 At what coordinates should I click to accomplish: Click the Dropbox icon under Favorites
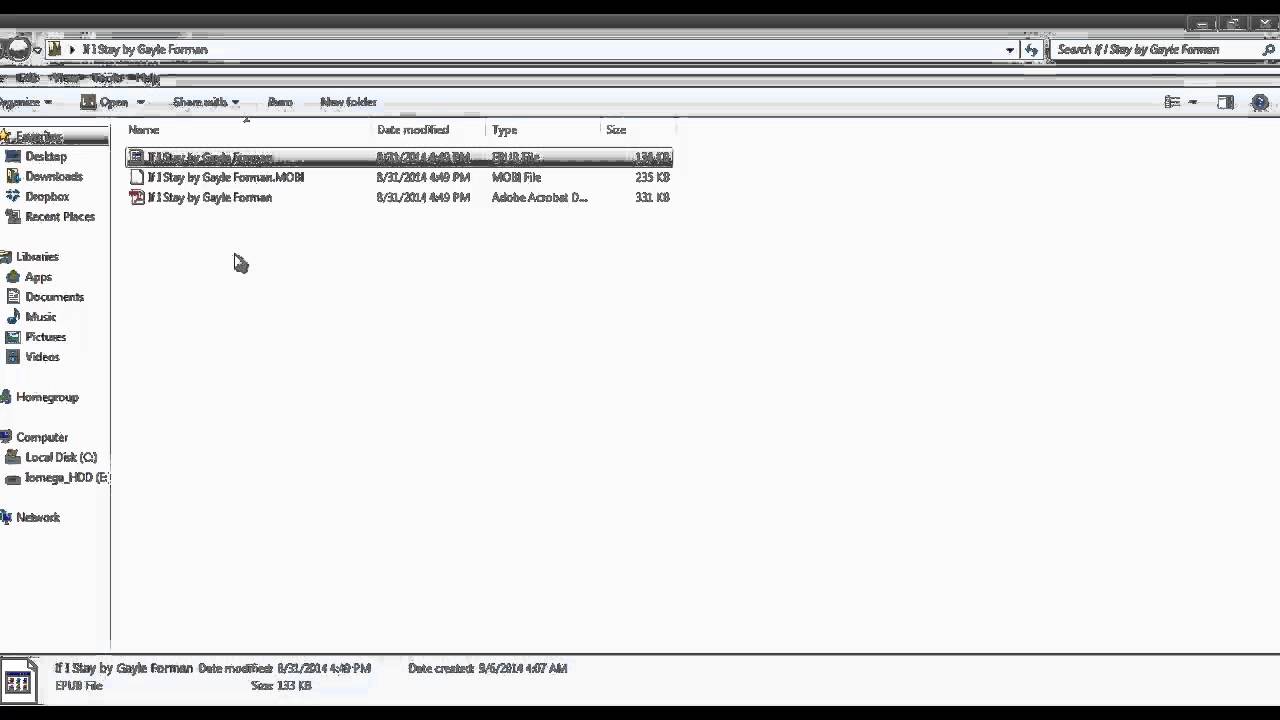coord(13,197)
